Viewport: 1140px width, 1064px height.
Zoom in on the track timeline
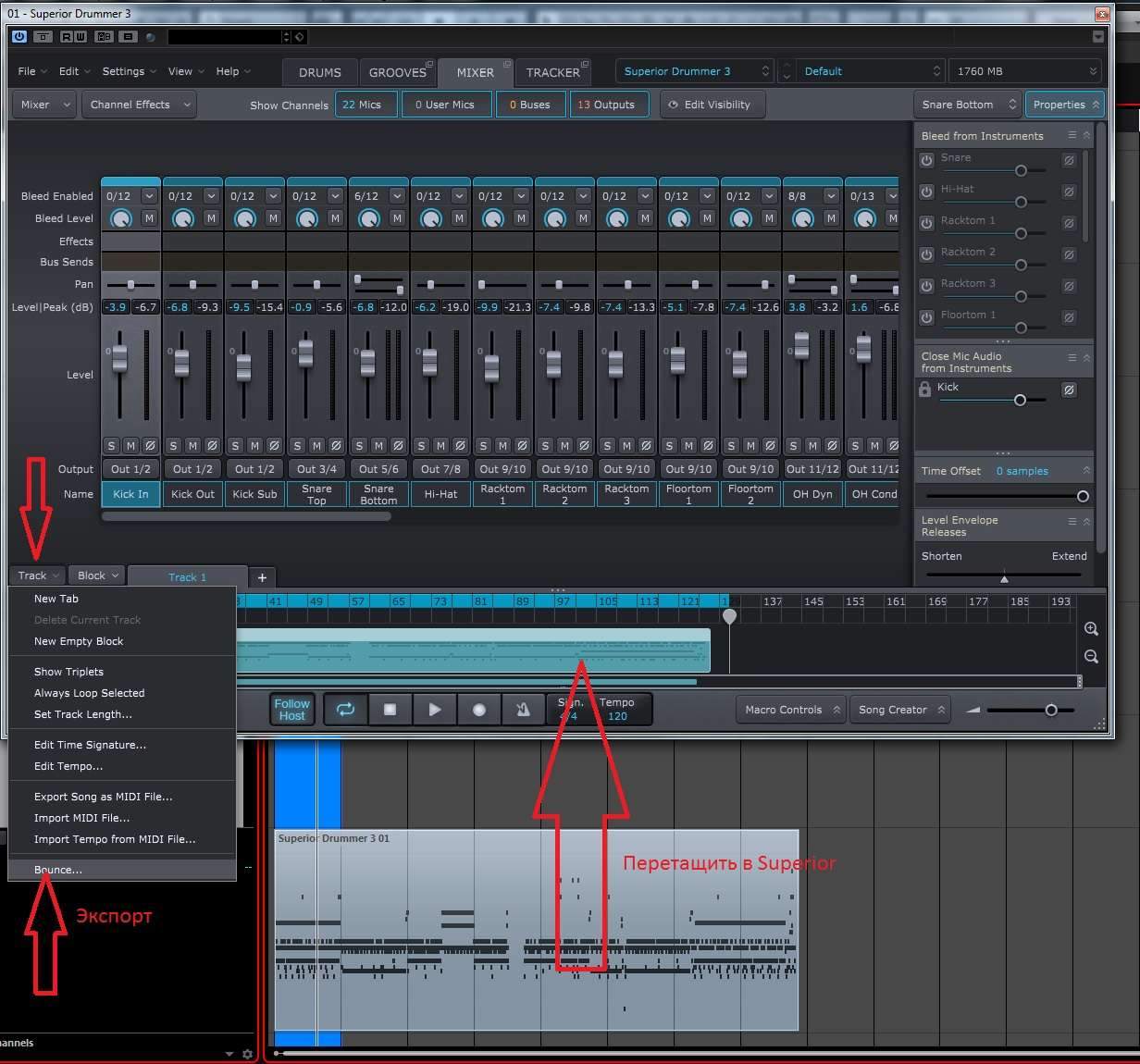(x=1091, y=629)
